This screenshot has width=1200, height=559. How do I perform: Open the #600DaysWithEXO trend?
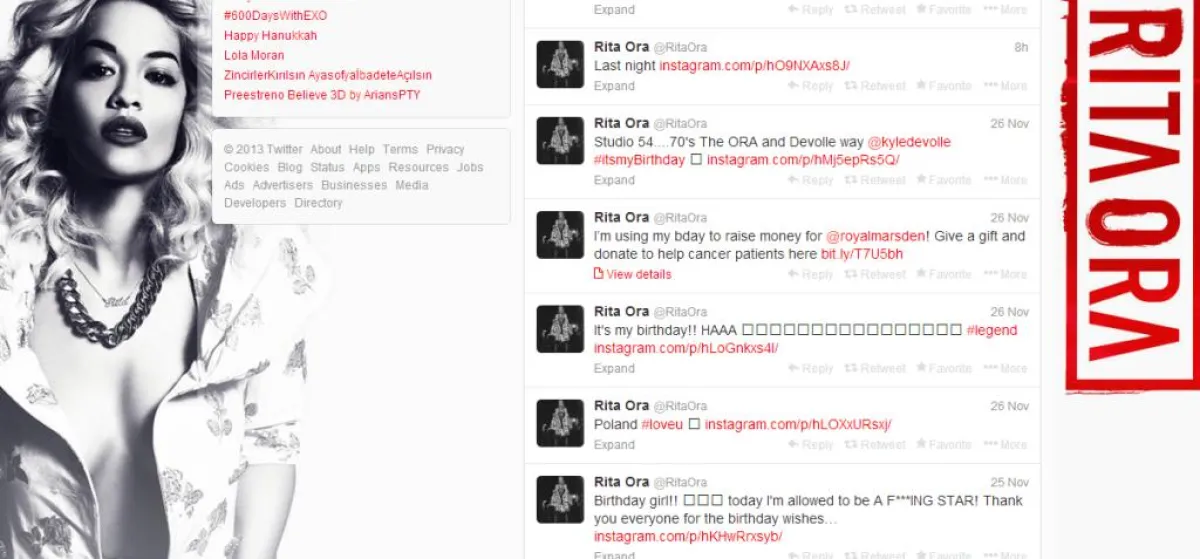[275, 16]
